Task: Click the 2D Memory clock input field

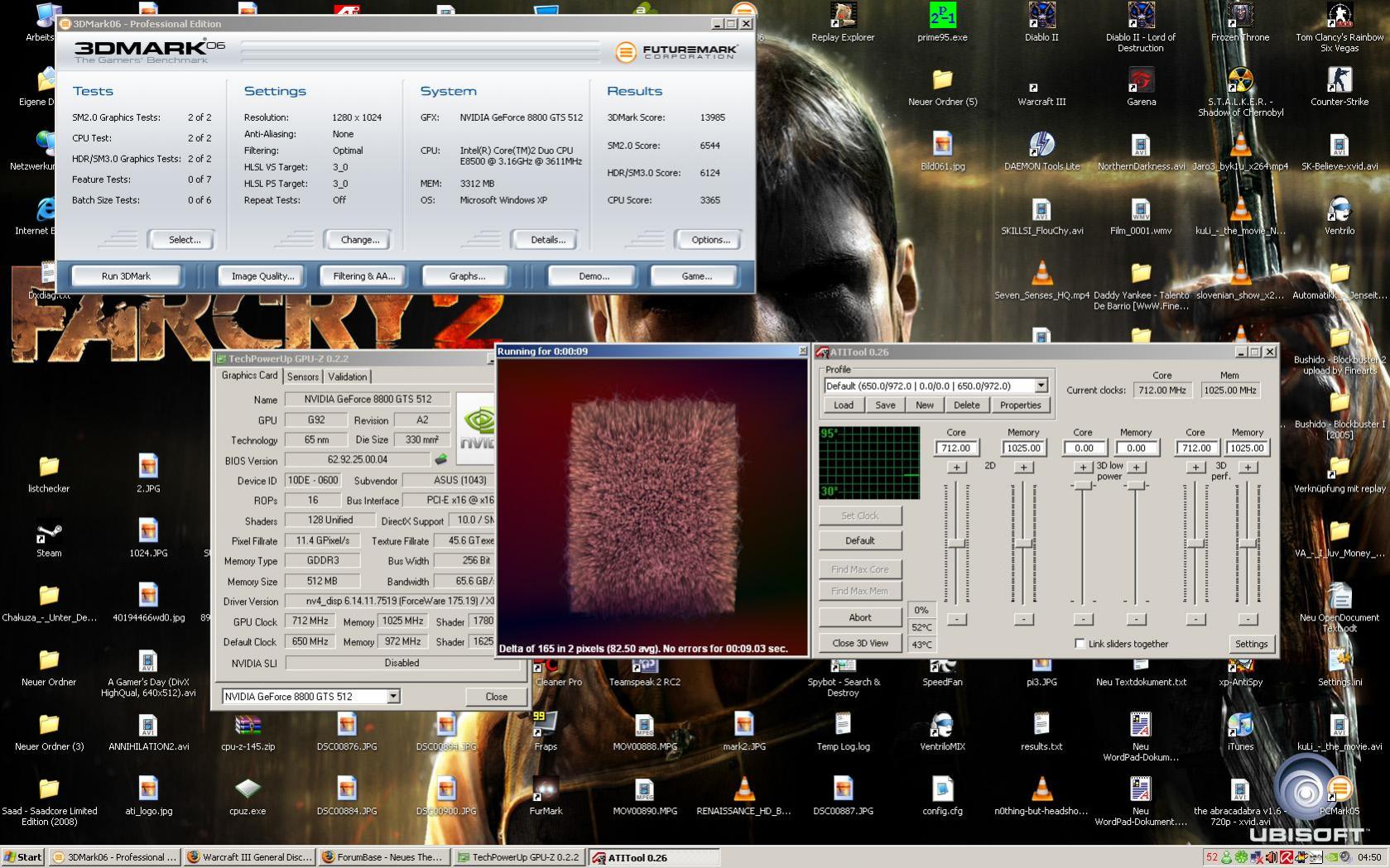Action: (x=1023, y=448)
